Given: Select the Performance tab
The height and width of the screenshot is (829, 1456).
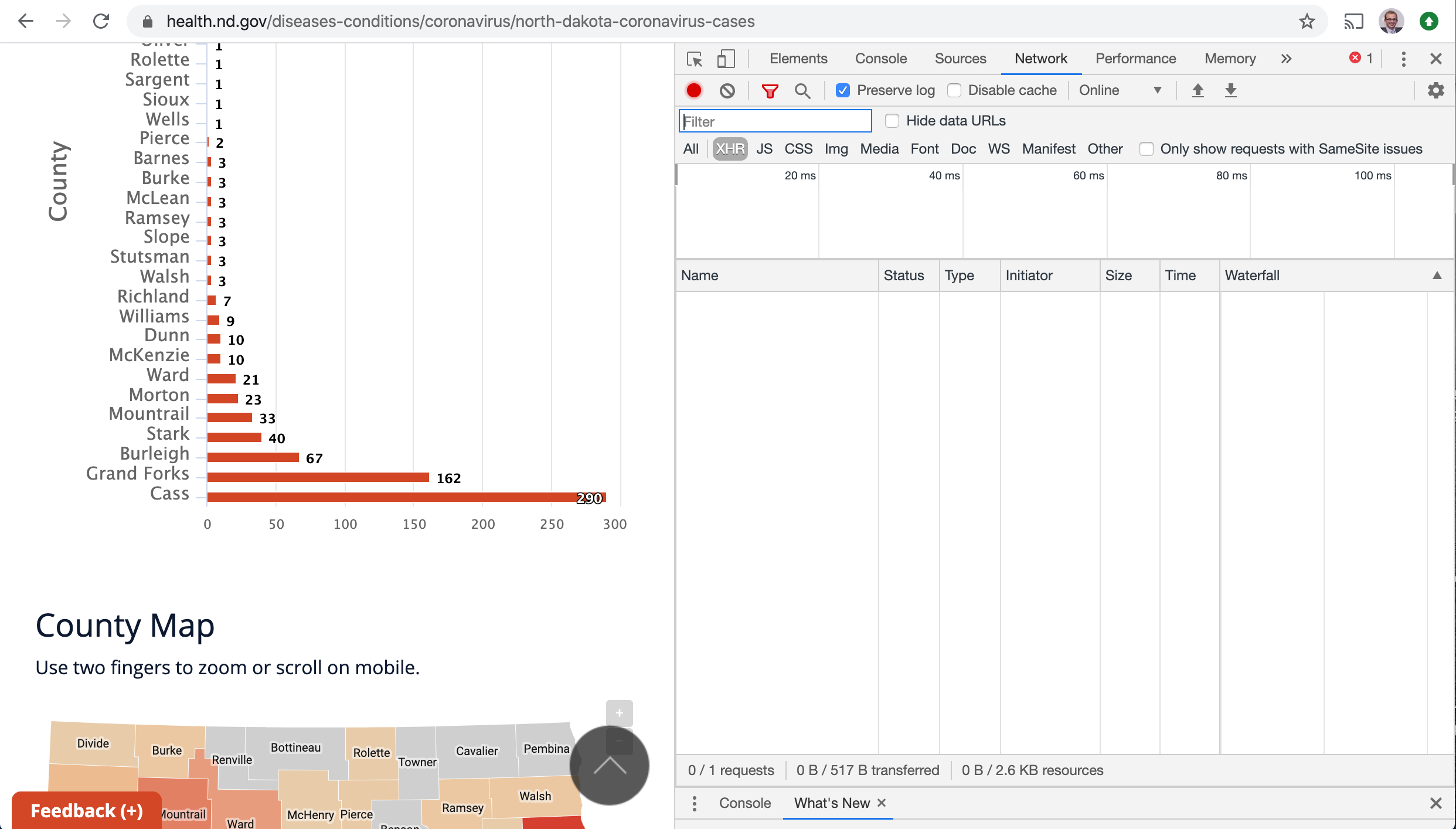Looking at the screenshot, I should (x=1135, y=59).
